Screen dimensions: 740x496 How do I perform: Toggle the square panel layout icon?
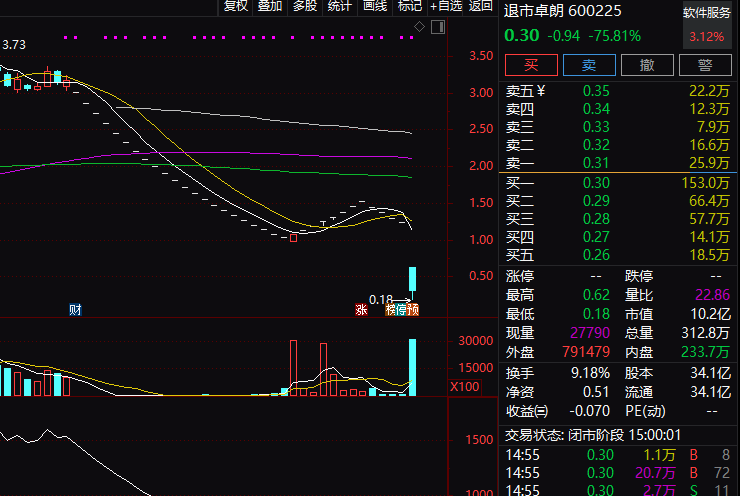(x=437, y=26)
